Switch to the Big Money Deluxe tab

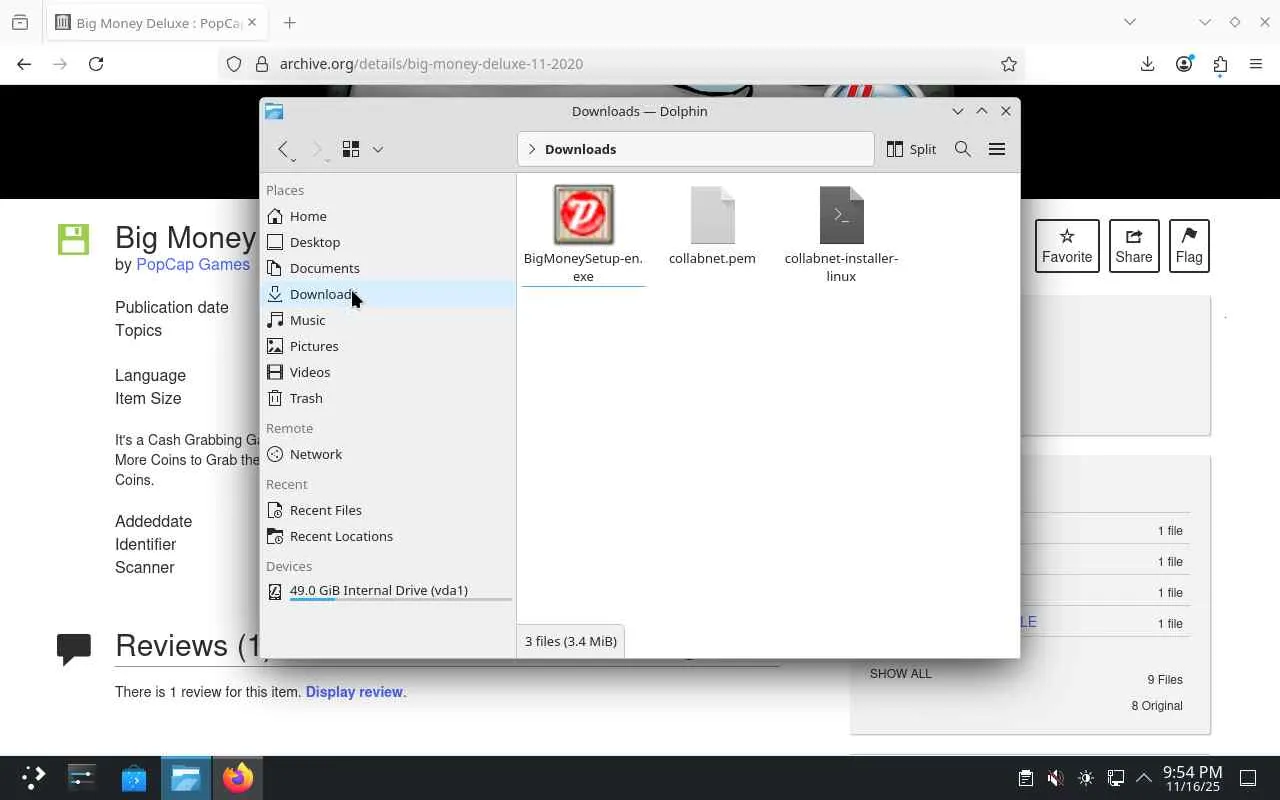point(156,23)
